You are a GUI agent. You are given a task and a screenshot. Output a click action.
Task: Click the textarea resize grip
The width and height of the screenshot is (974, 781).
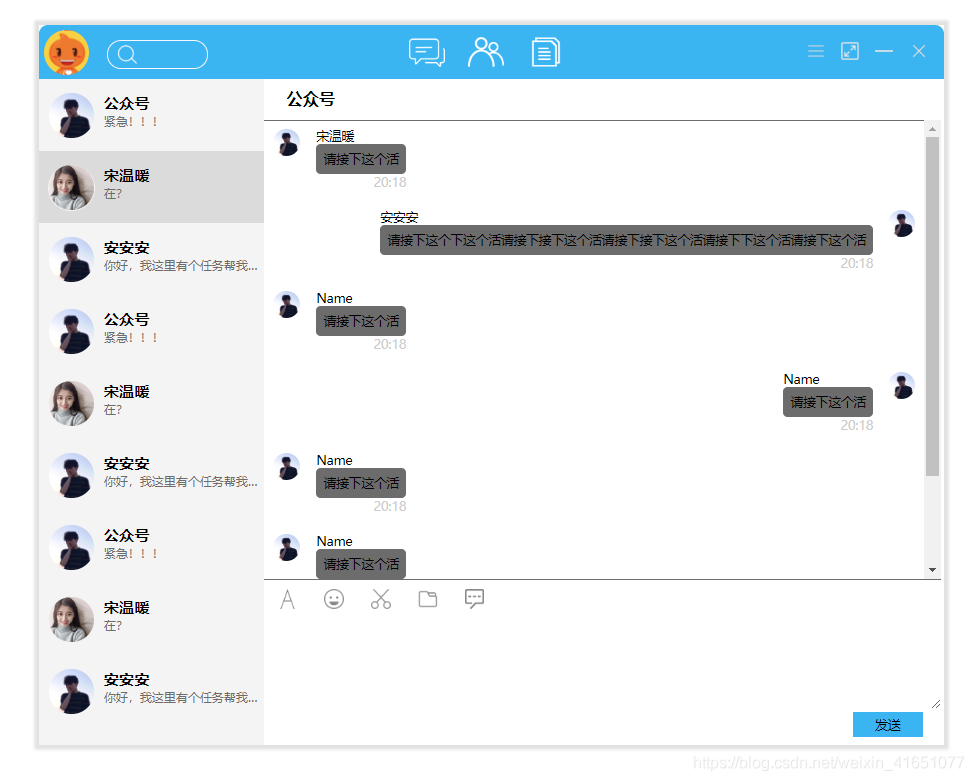[935, 703]
